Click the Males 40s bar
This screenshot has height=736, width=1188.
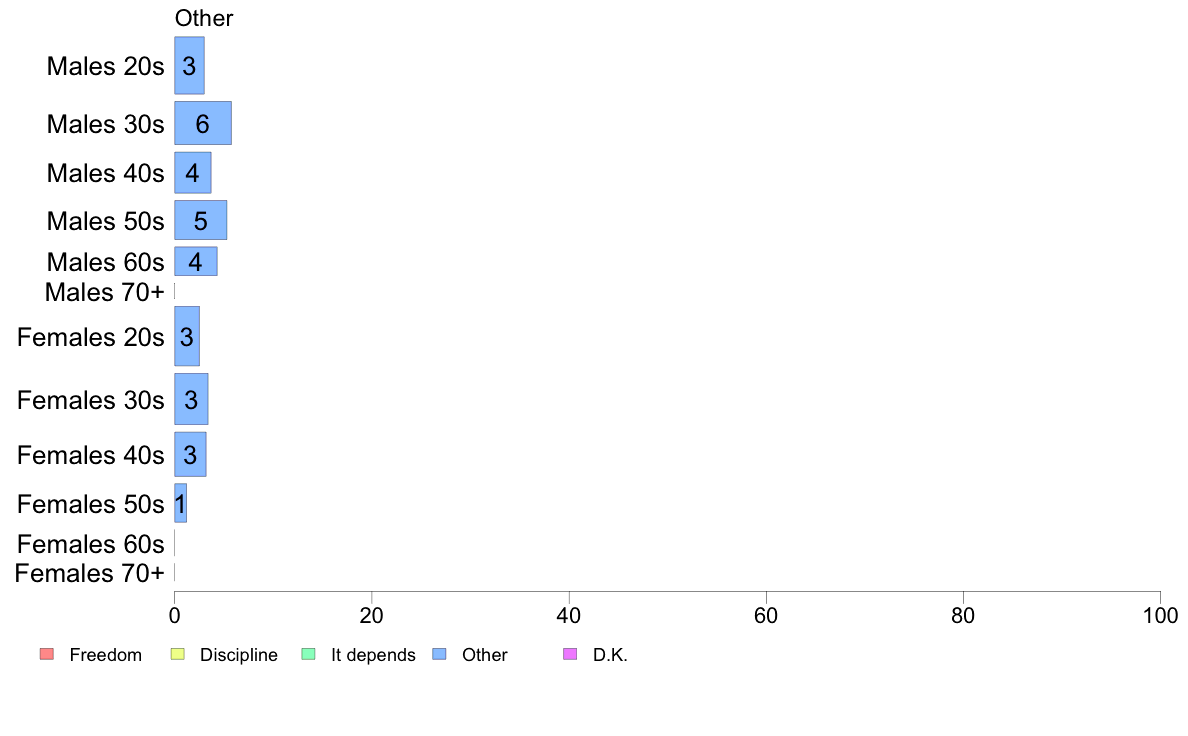(x=193, y=173)
